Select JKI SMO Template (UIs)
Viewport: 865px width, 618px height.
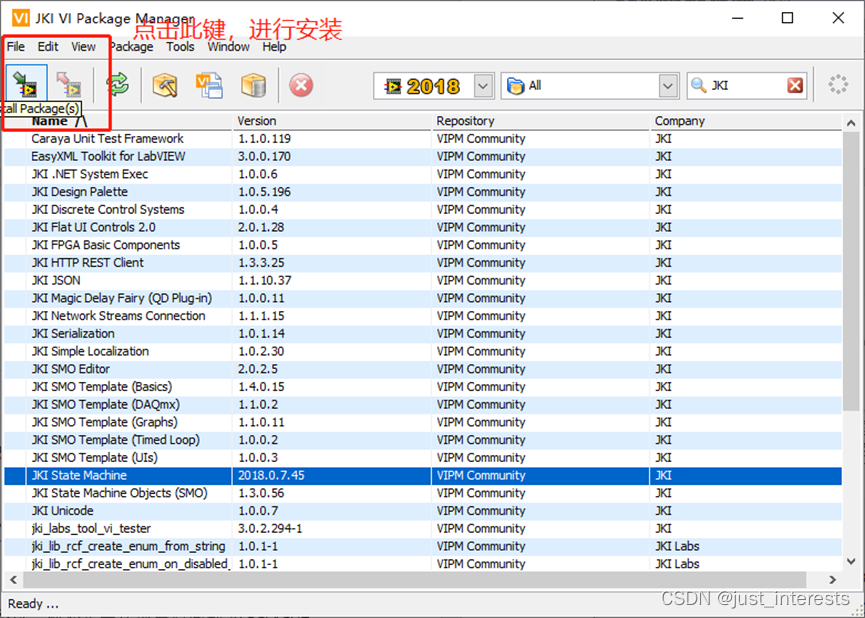(x=423, y=457)
